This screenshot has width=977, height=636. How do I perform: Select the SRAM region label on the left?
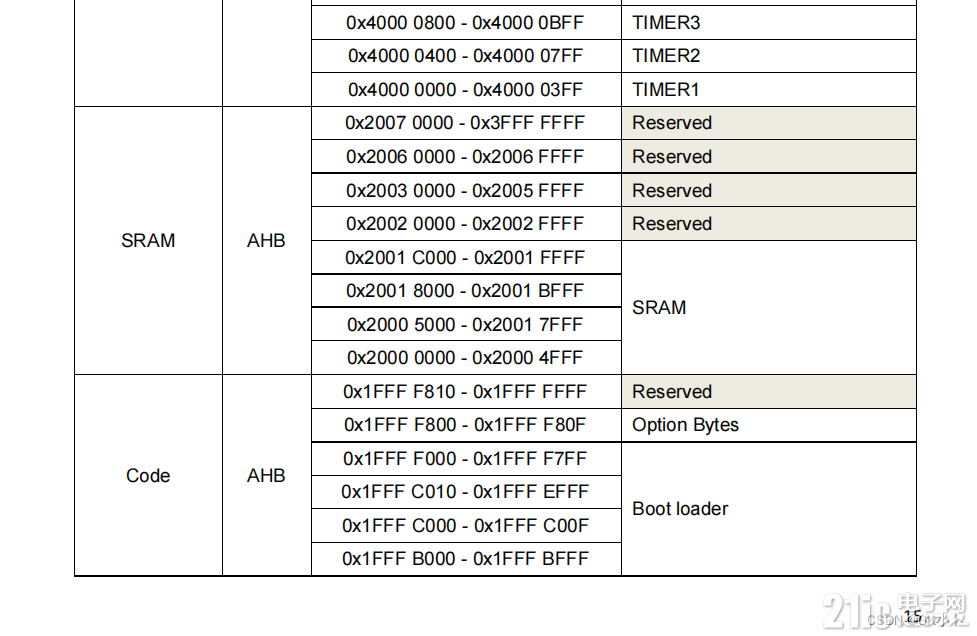click(x=148, y=240)
